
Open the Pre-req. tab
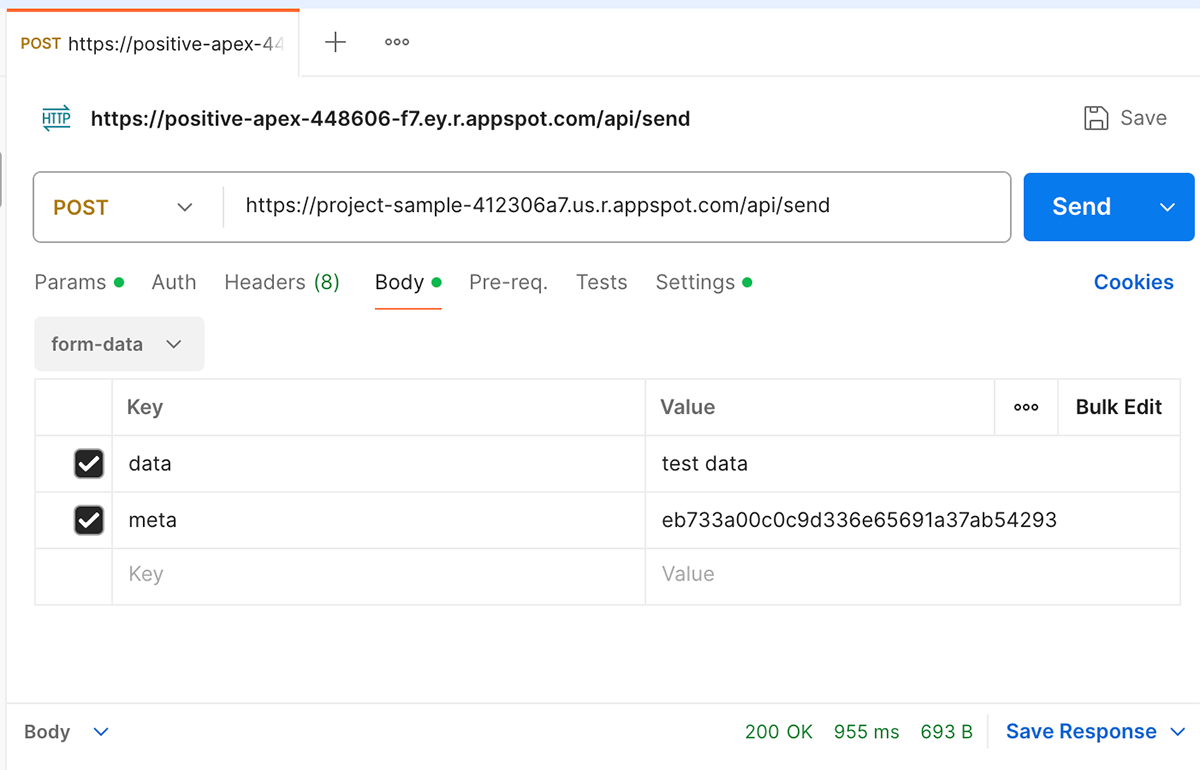click(508, 282)
